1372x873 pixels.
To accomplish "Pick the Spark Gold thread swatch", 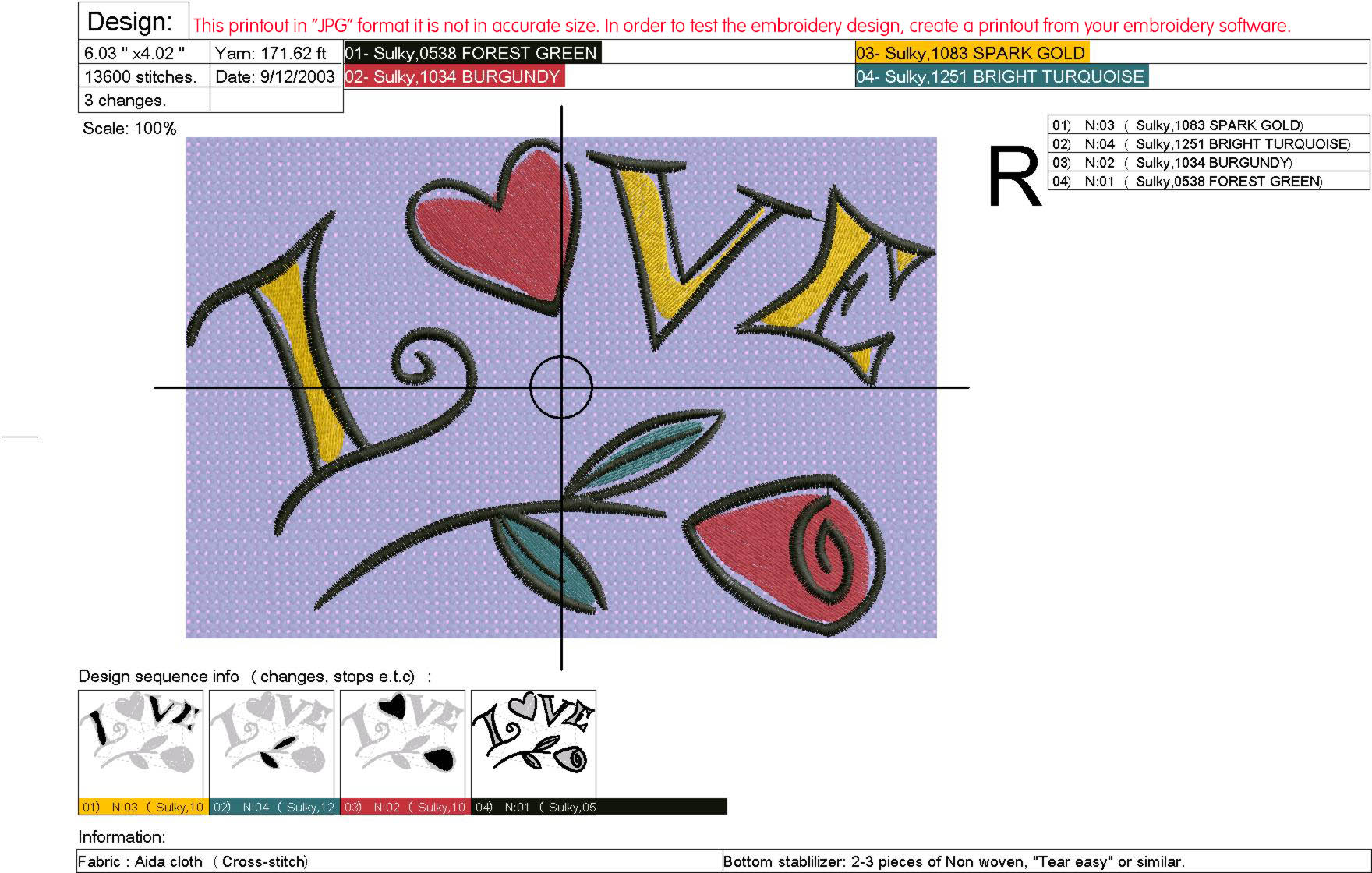I will 971,53.
